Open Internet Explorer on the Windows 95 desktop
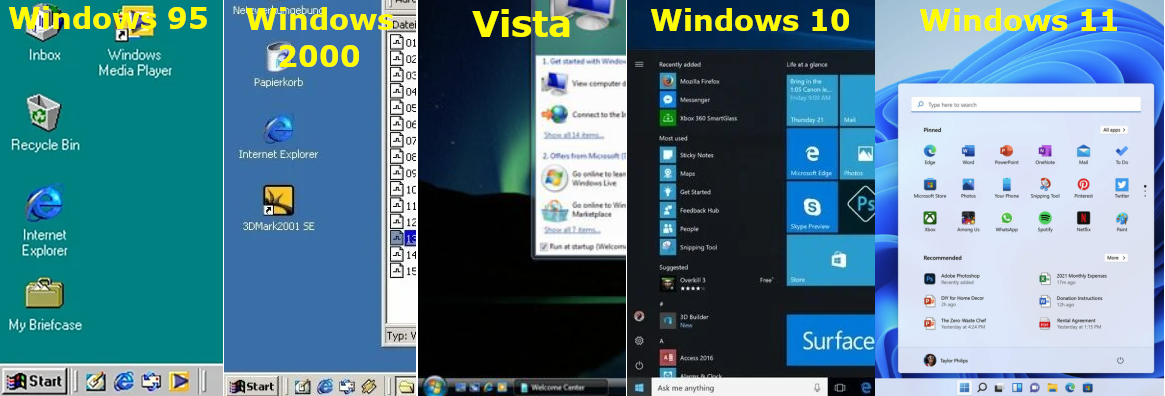Screen dimensions: 1165x396 45,221
